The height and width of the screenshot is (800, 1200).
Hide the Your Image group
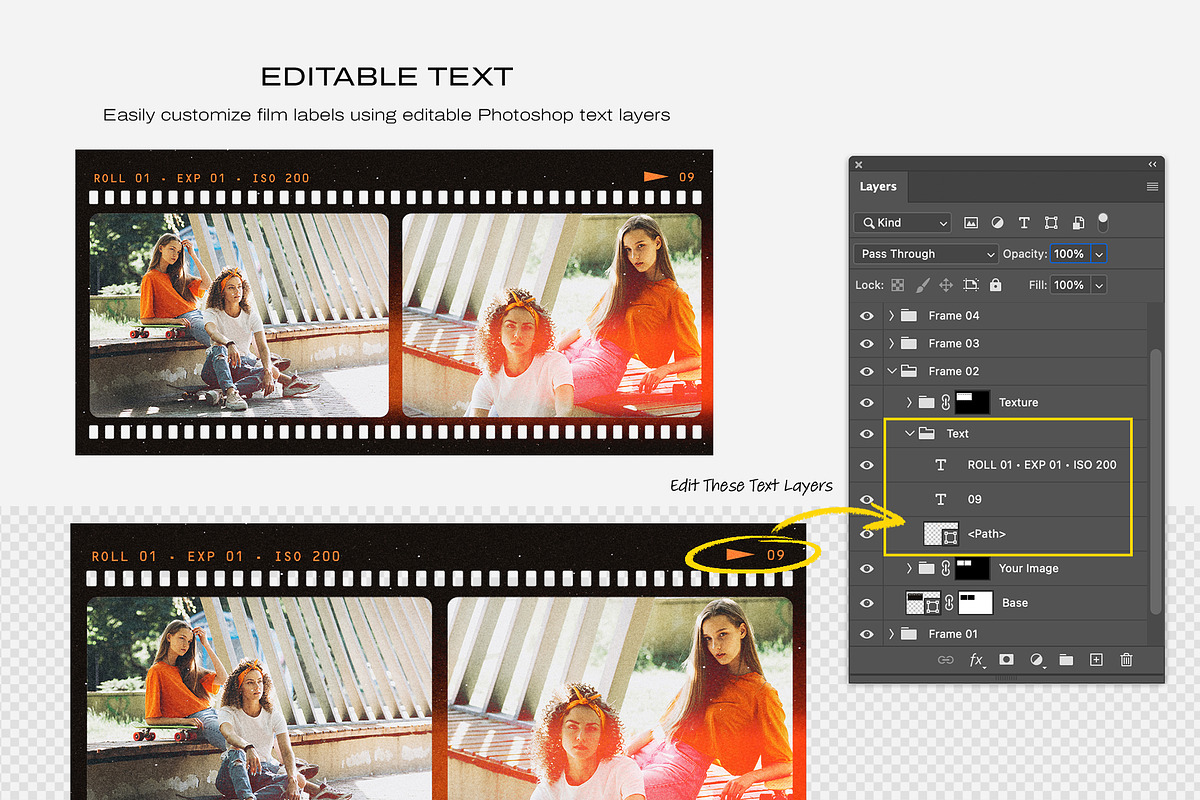click(867, 568)
